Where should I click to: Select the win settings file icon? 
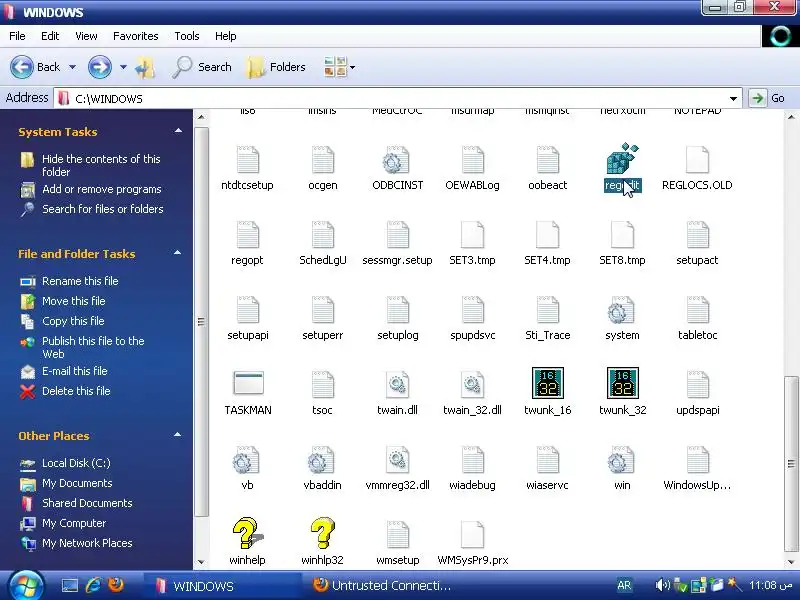pos(621,460)
